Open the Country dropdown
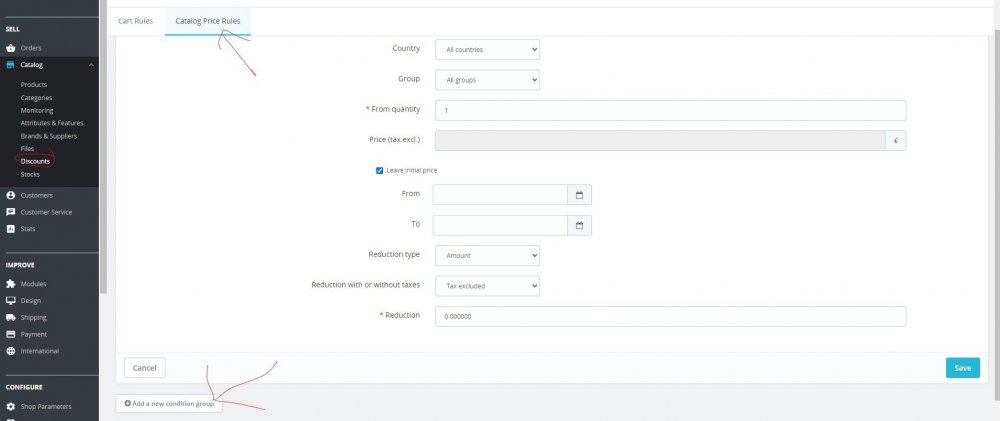Image resolution: width=1000 pixels, height=421 pixels. [487, 49]
